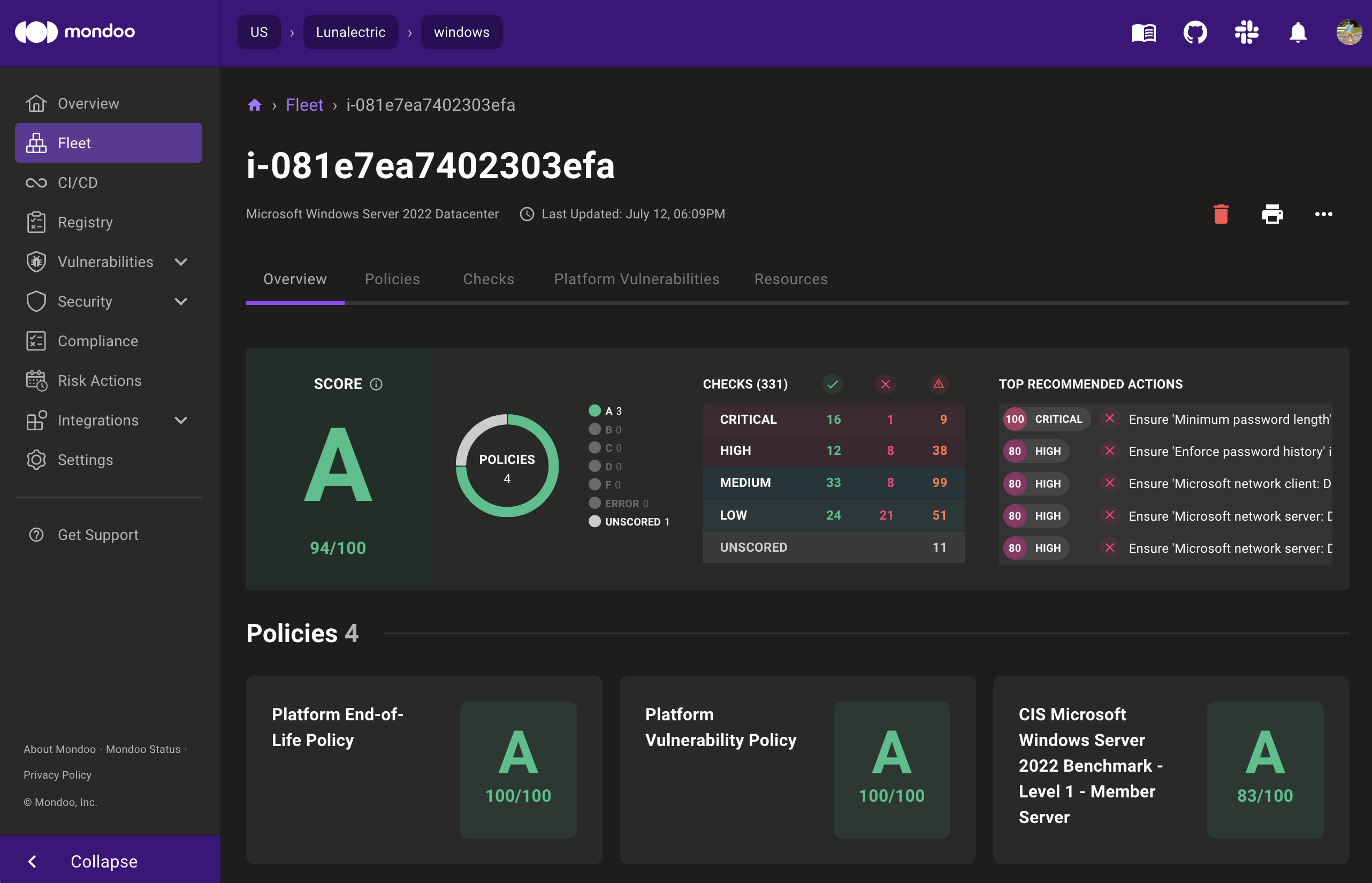
Task: Open the Checks tab
Action: 489,279
